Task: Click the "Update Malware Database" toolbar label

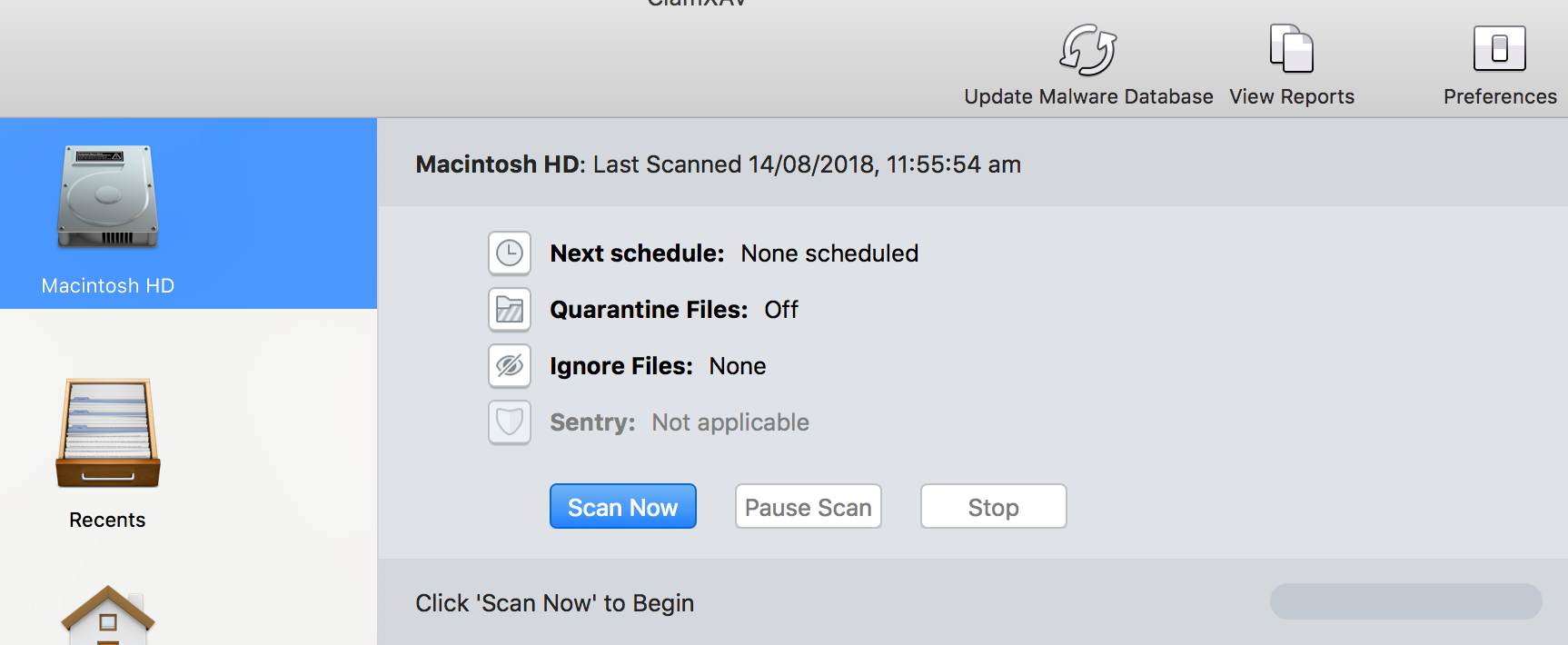Action: click(1087, 96)
